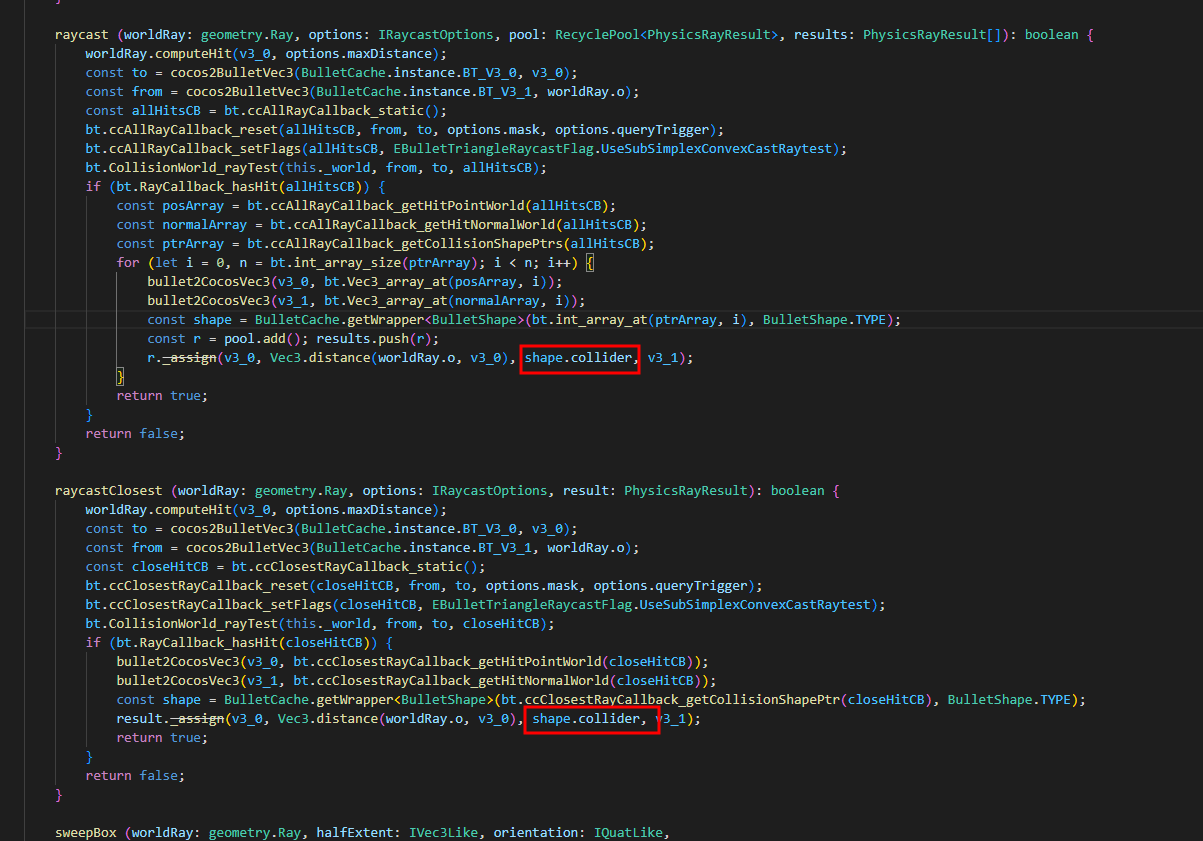Click result: PhysicsRayResult parameter in raycastClosest
This screenshot has width=1203, height=841.
(655, 490)
